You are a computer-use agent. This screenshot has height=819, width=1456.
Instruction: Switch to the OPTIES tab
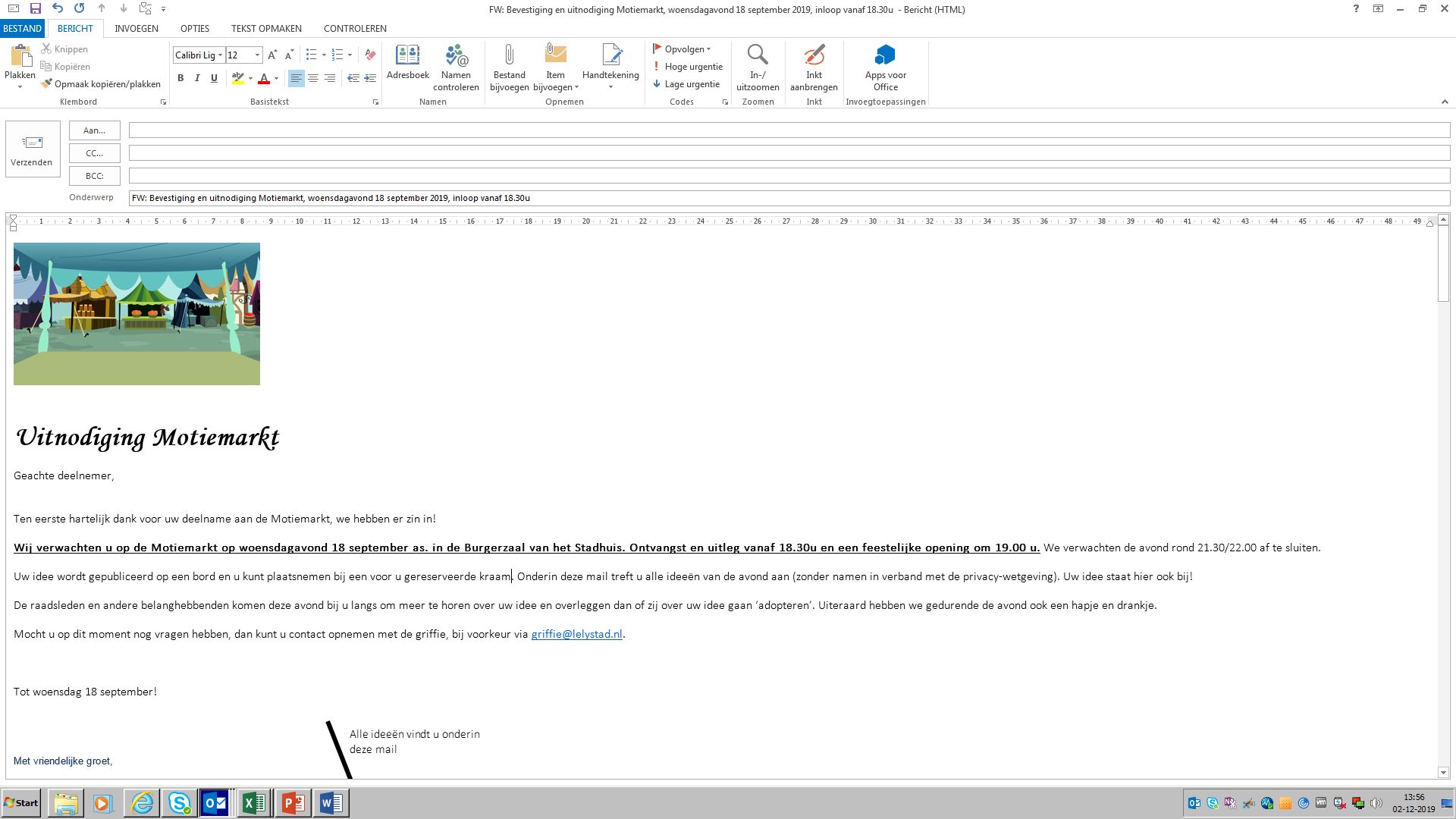click(195, 28)
